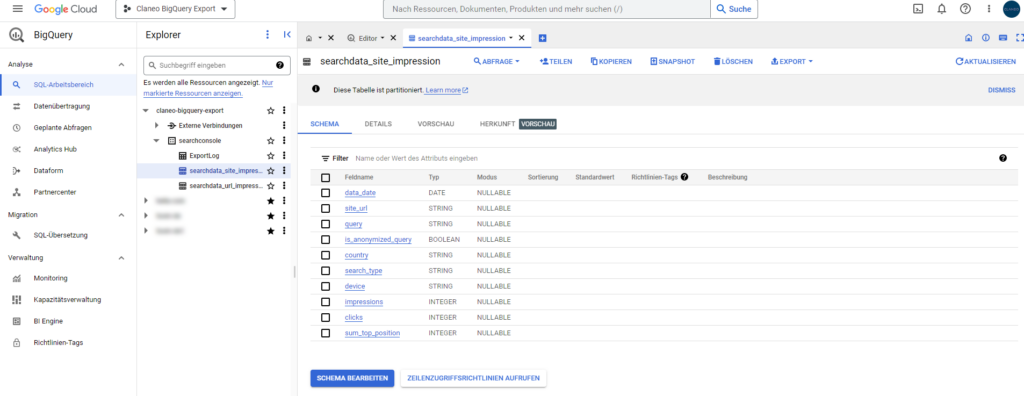Click ZEILENZUGRIFFSRICHTLINIEN AUFRUFEN button
Screen dimensions: 1024x396
473,378
